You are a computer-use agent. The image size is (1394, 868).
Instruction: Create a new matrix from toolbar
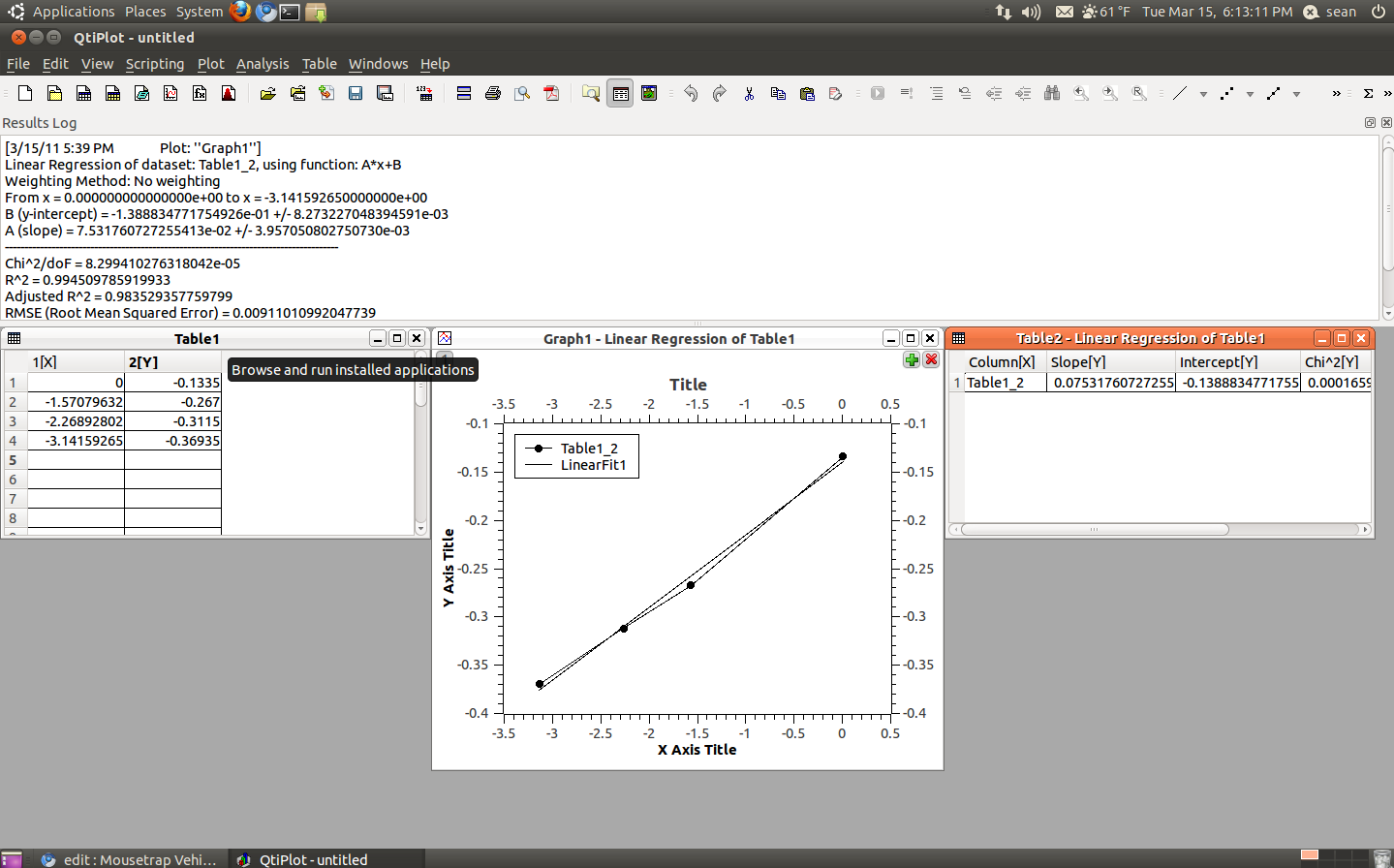click(x=112, y=93)
